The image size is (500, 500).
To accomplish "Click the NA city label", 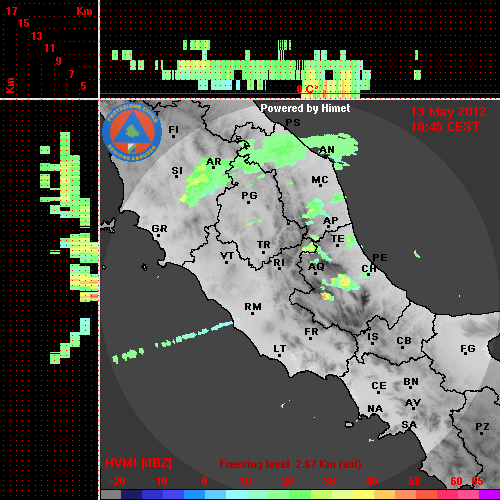I will pyautogui.click(x=375, y=408).
